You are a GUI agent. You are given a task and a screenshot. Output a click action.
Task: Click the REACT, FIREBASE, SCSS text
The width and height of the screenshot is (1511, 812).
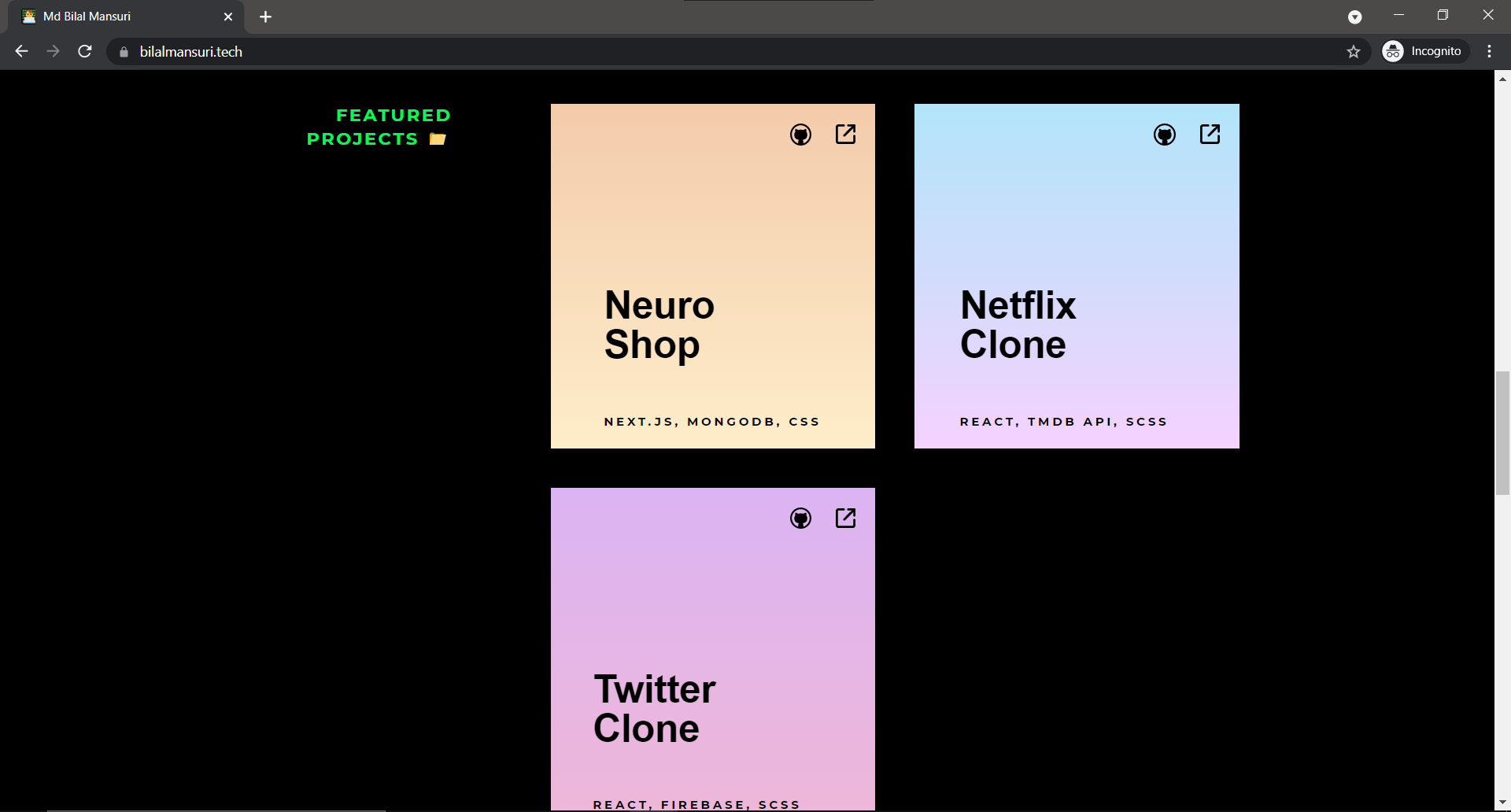696,804
